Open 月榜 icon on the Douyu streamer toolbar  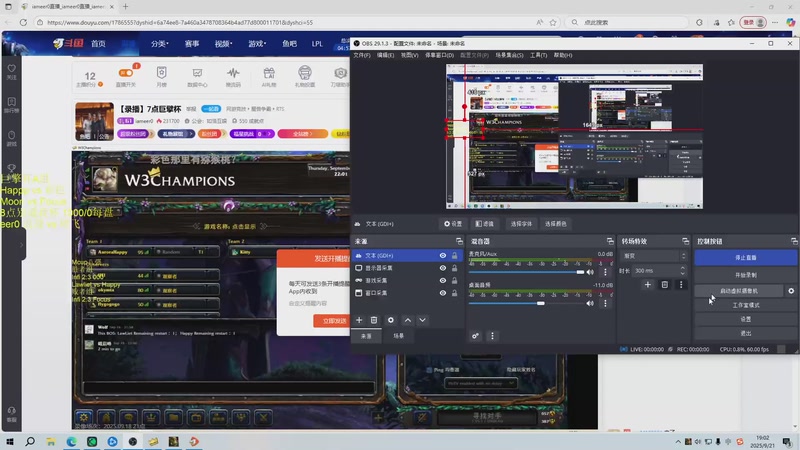[161, 77]
